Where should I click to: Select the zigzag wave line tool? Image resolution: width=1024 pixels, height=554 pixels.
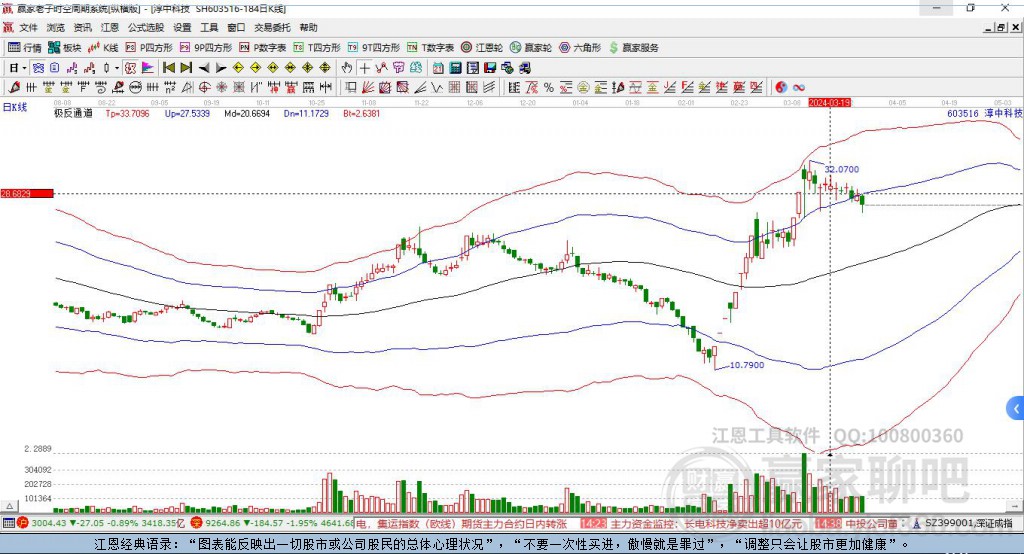click(x=437, y=87)
